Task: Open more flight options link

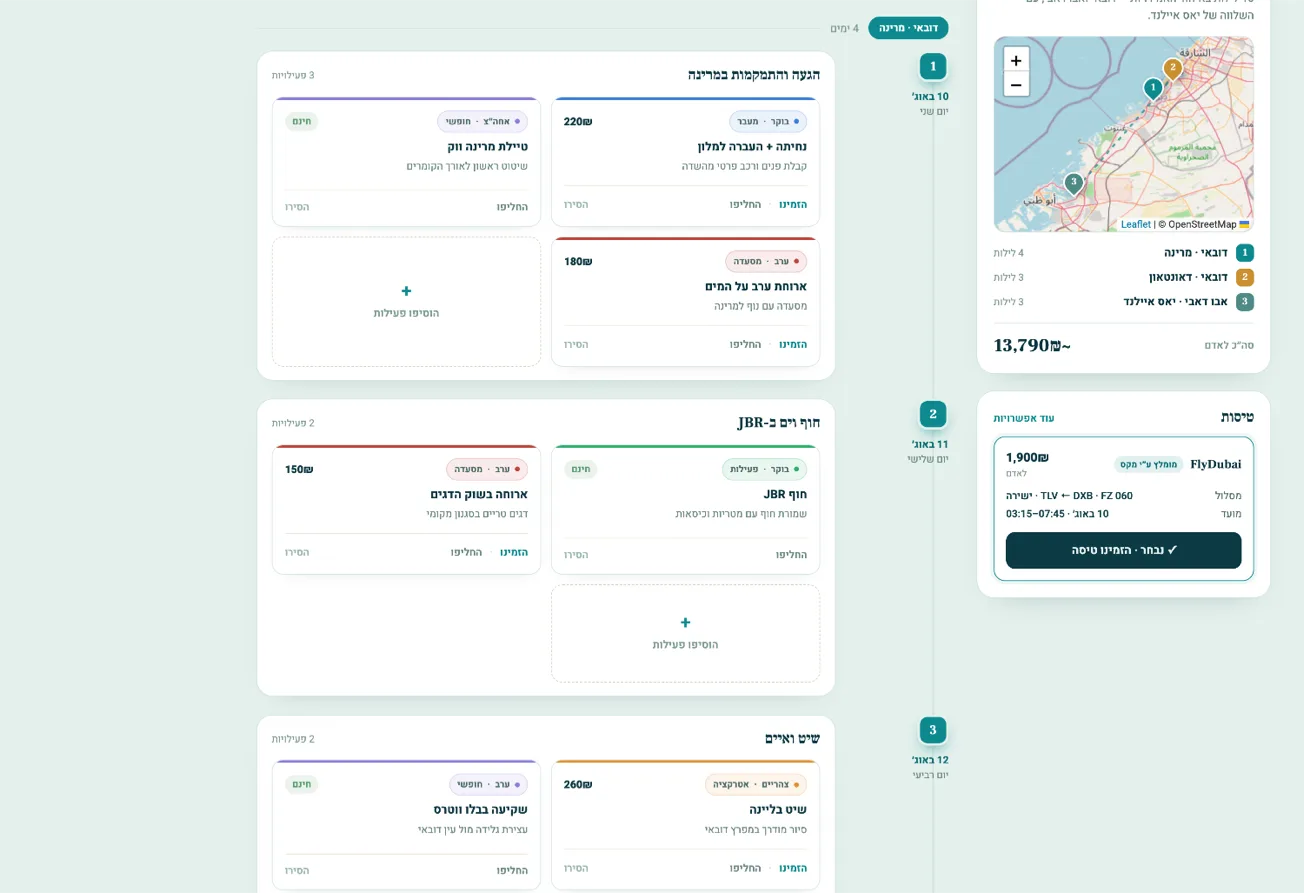Action: tap(1024, 418)
